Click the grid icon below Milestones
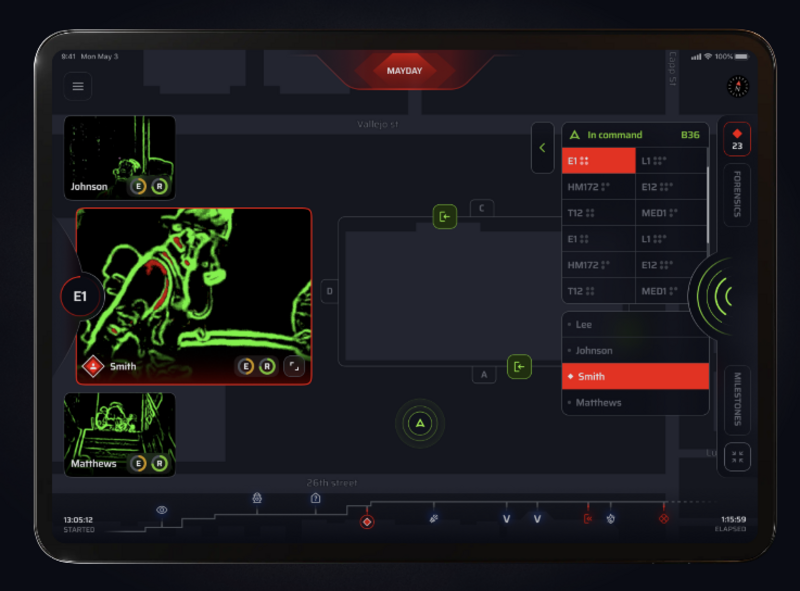This screenshot has width=800, height=591. tap(737, 458)
